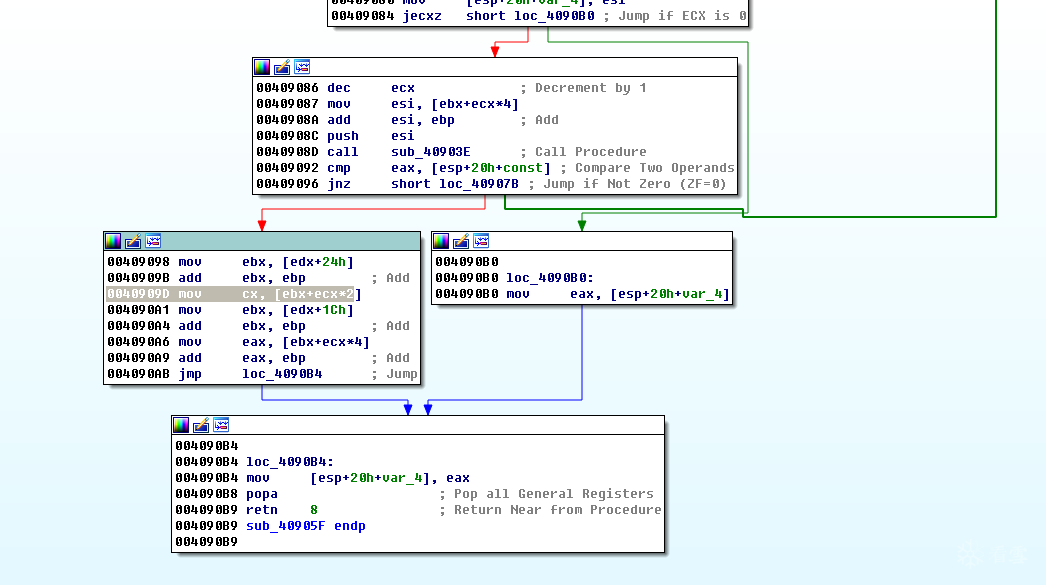The width and height of the screenshot is (1046, 585).
Task: Click the group nodes icon on the loc_4090B0 block
Action: 482,241
